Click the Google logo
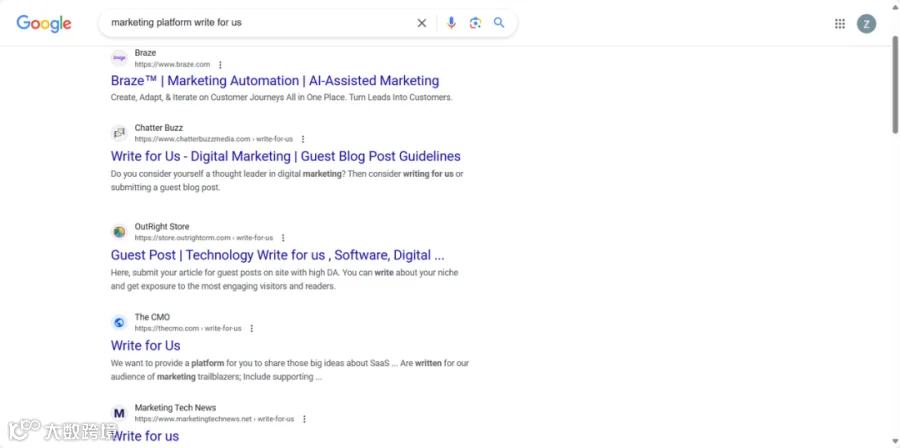 point(44,24)
